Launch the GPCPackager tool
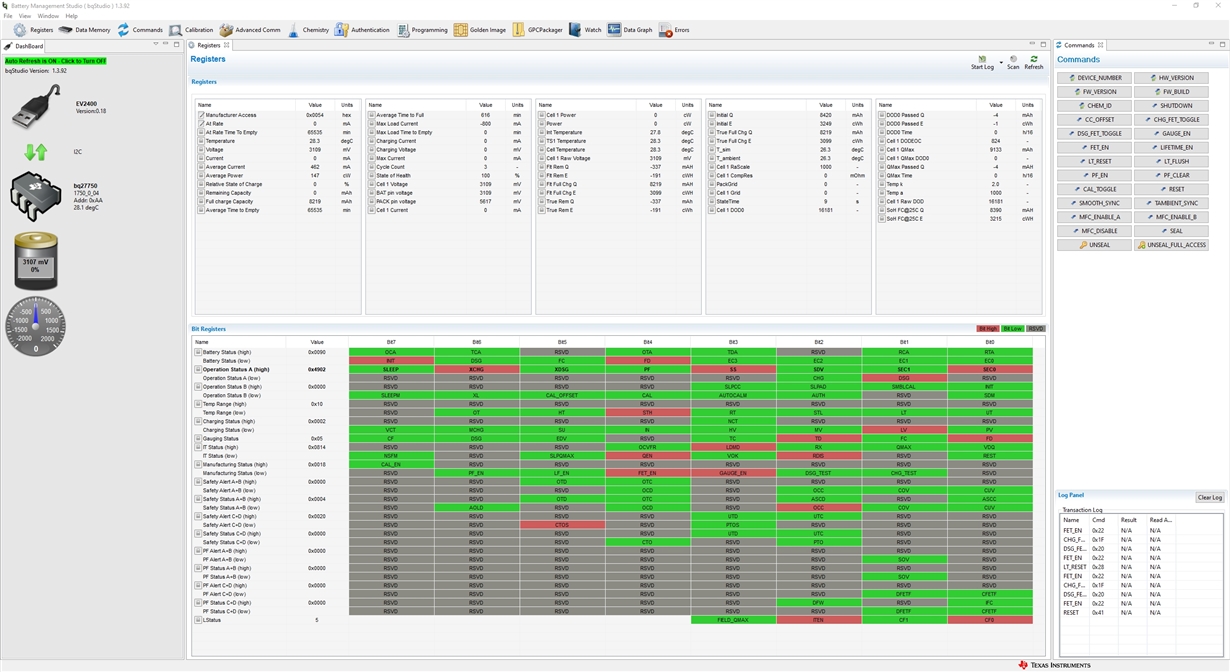Screen dimensions: 1230x672 [538, 30]
